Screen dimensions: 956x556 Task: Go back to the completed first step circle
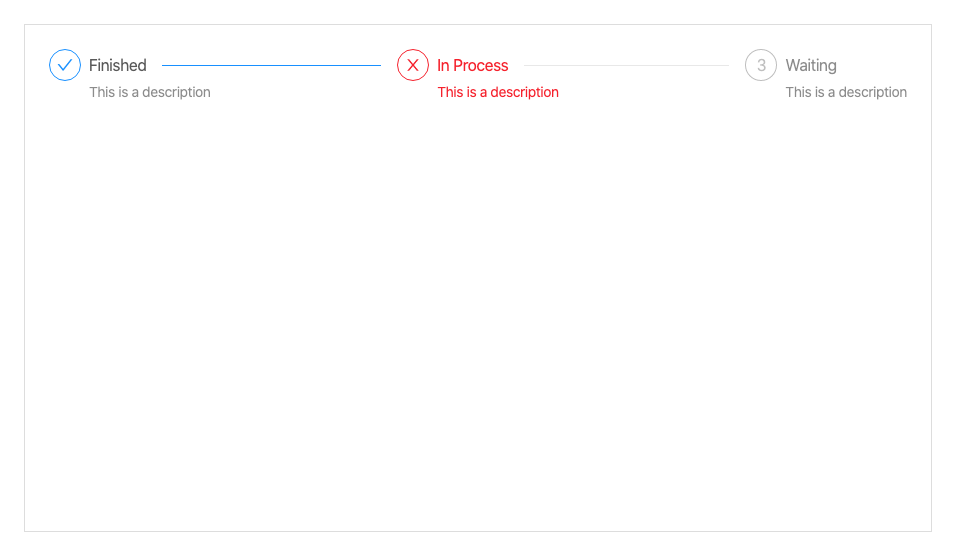[x=65, y=65]
